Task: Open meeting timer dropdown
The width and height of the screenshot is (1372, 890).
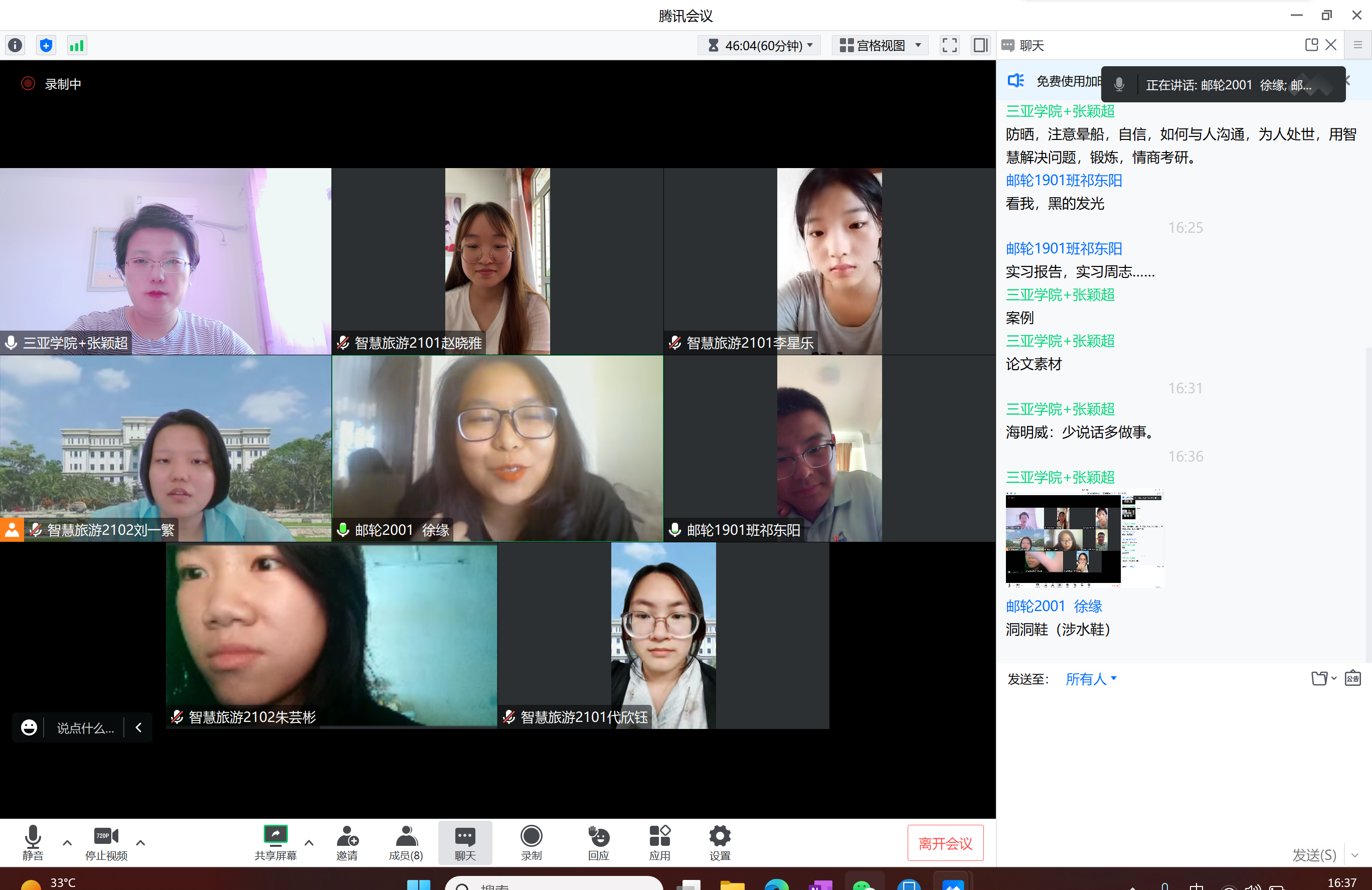Action: click(x=760, y=45)
